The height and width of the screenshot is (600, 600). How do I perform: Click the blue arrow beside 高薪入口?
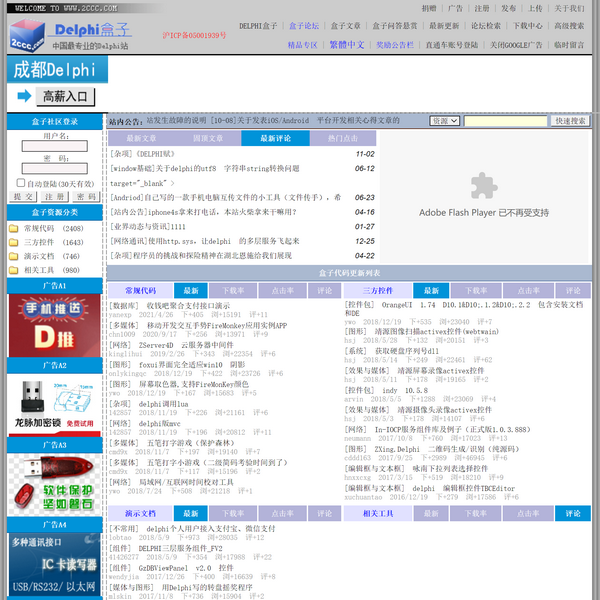[x=24, y=97]
